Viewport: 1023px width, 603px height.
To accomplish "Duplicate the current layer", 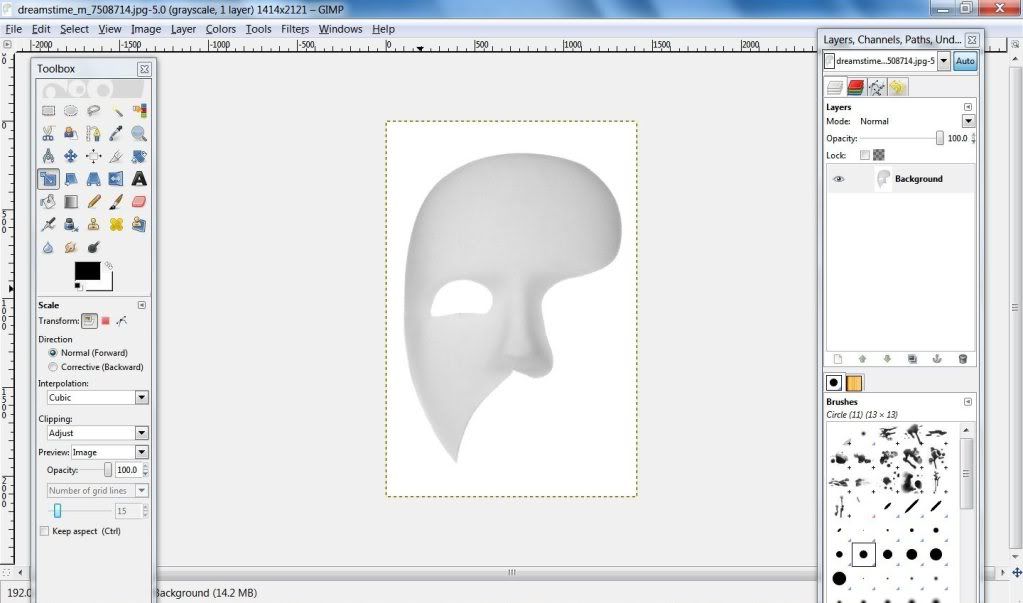I will click(x=912, y=359).
